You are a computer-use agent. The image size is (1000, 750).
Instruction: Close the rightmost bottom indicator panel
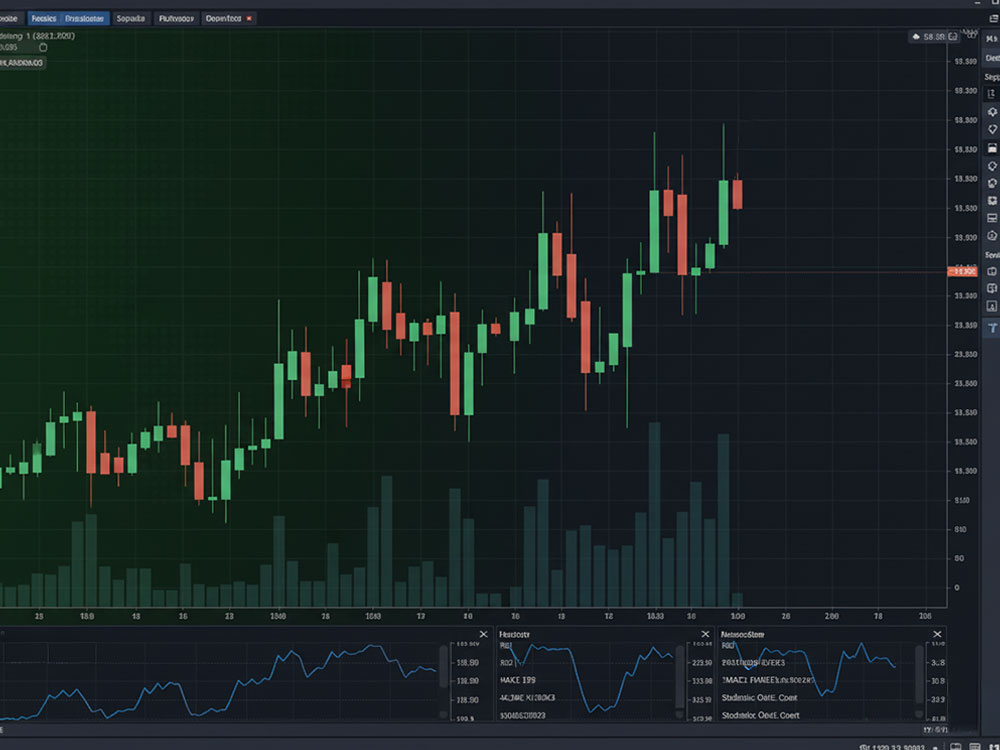point(937,634)
